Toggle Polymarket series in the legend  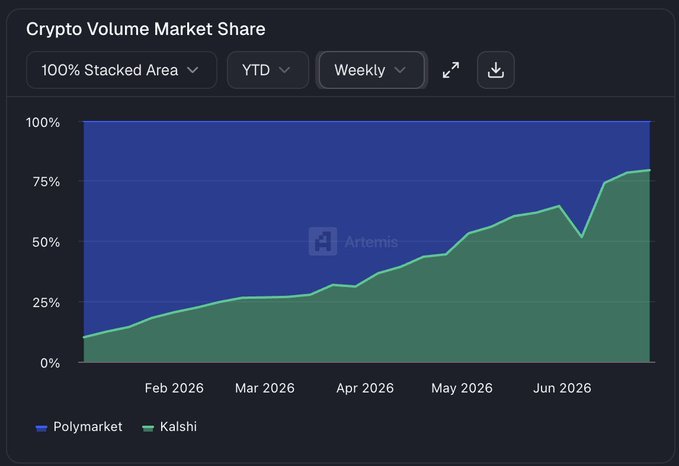79,427
